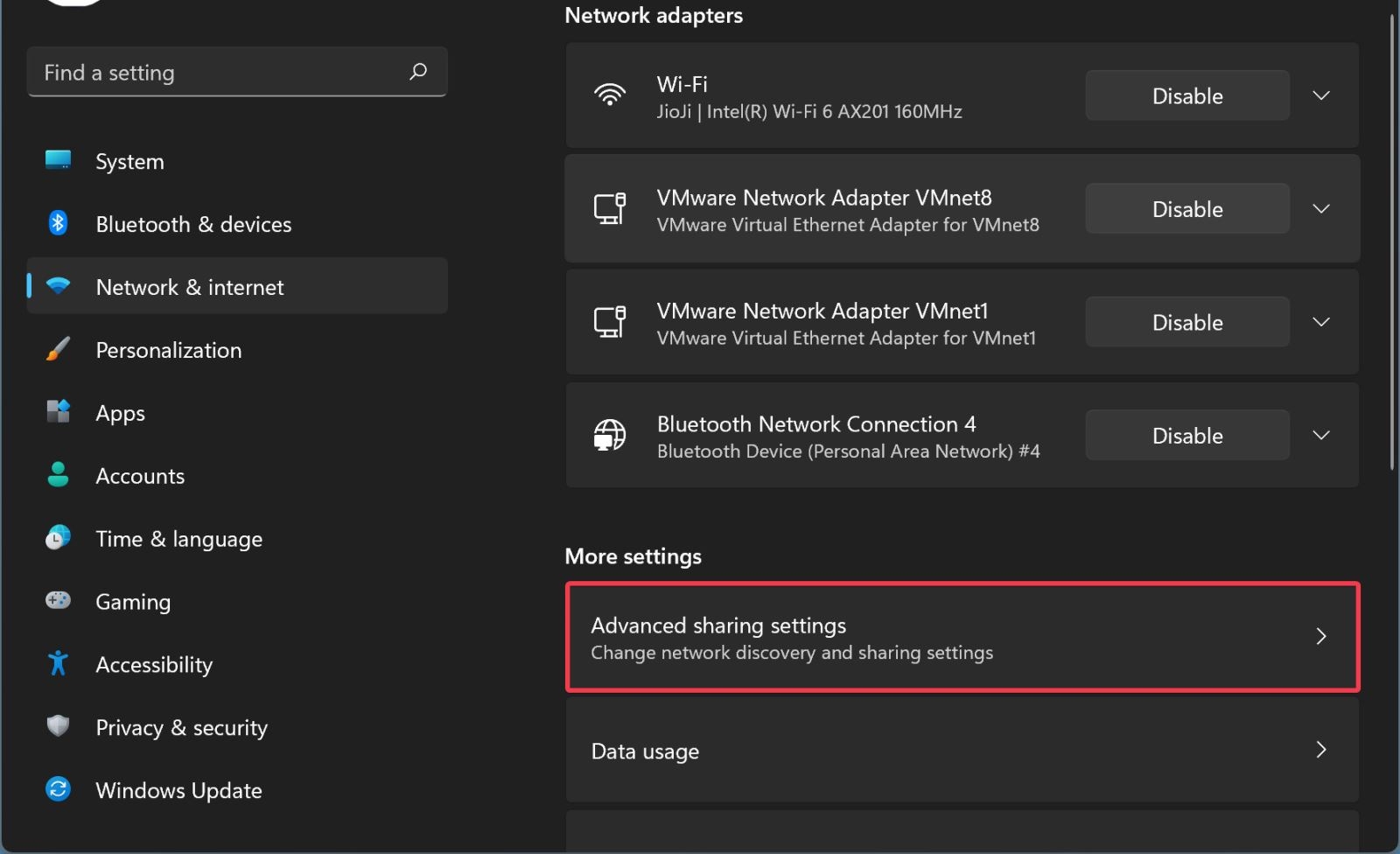Screen dimensions: 1400x854
Task: Click the VMnet8 adapter icon
Action: pyautogui.click(x=610, y=208)
